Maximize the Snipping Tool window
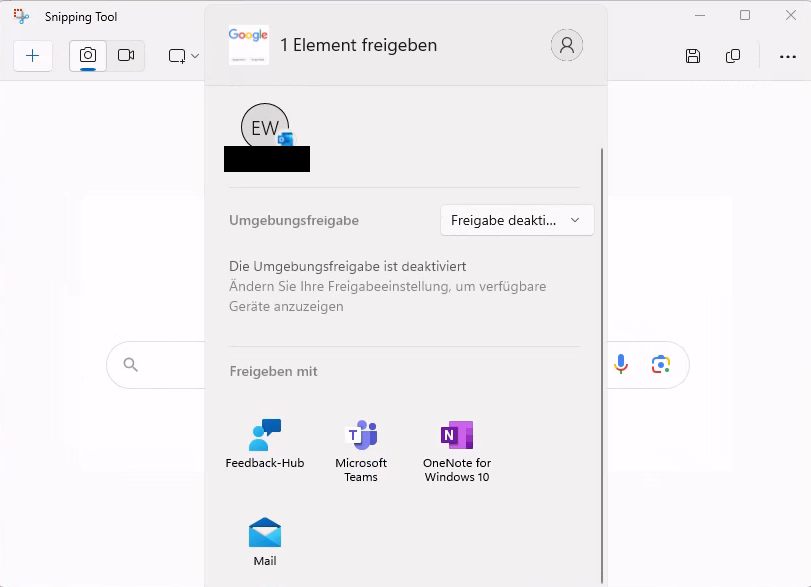The height and width of the screenshot is (587, 811). [745, 16]
